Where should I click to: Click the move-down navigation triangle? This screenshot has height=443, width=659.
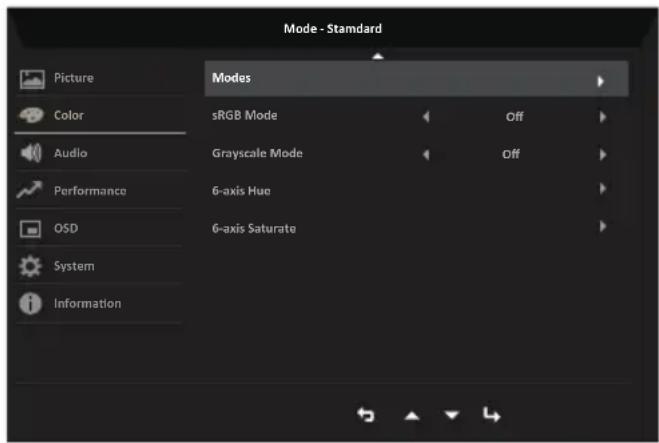point(452,415)
